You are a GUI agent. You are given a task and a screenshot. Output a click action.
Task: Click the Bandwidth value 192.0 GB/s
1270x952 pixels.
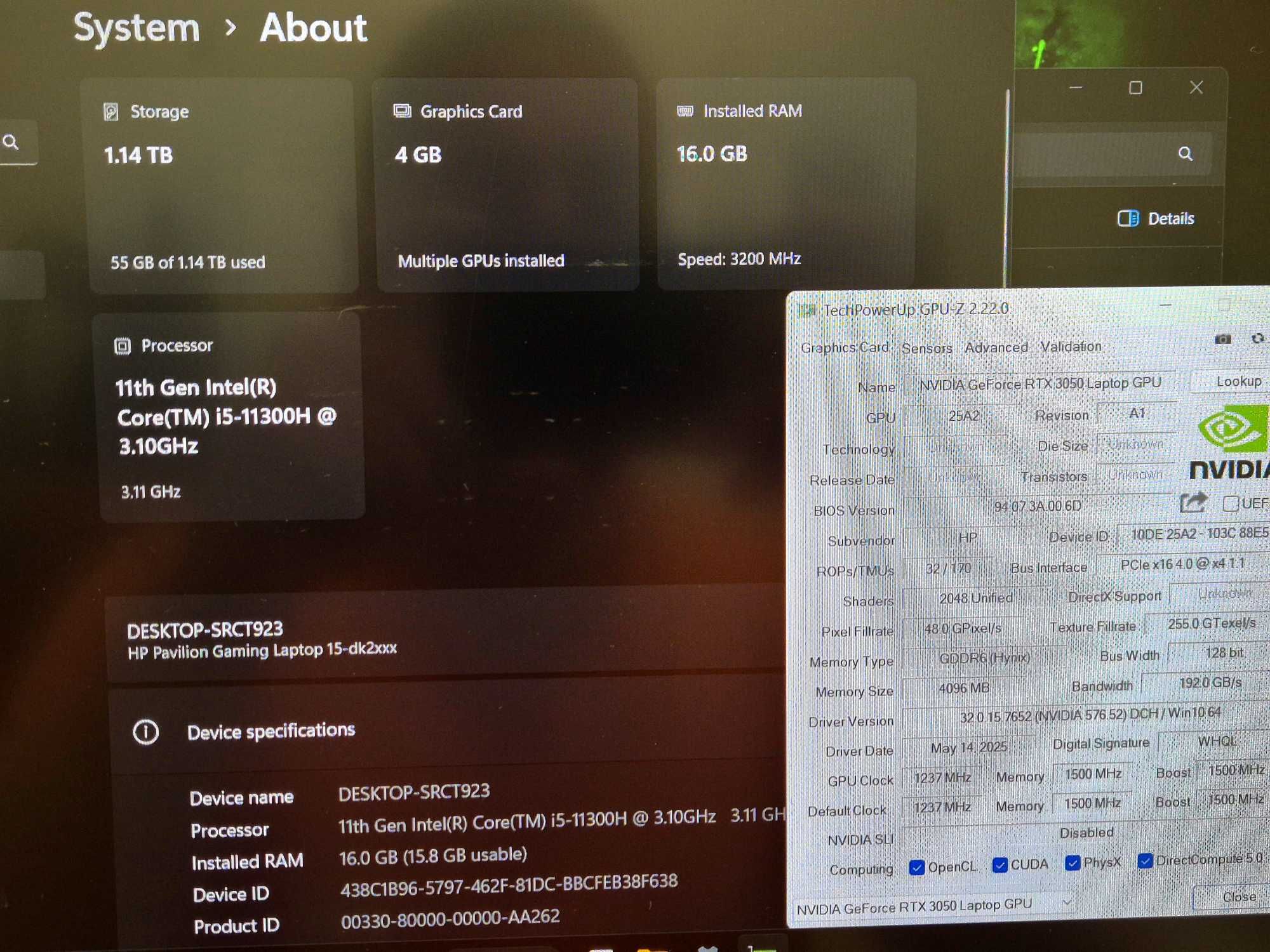1210,683
